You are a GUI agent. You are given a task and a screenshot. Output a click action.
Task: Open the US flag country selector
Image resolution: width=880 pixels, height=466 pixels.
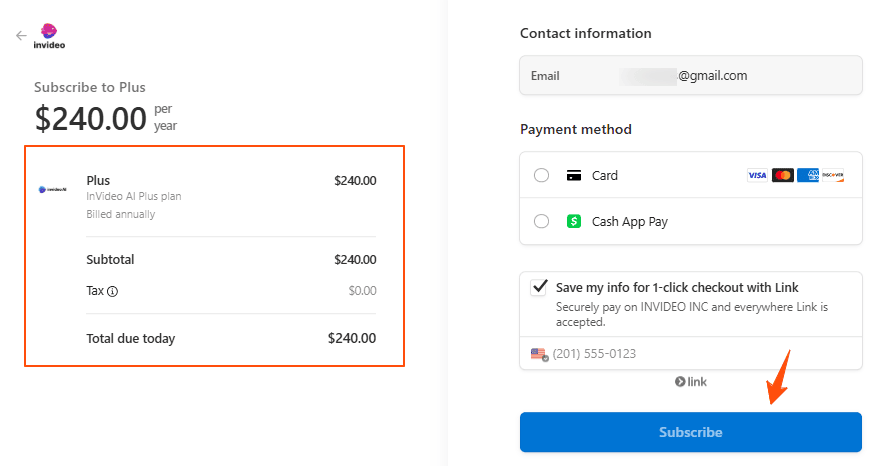[x=539, y=354]
